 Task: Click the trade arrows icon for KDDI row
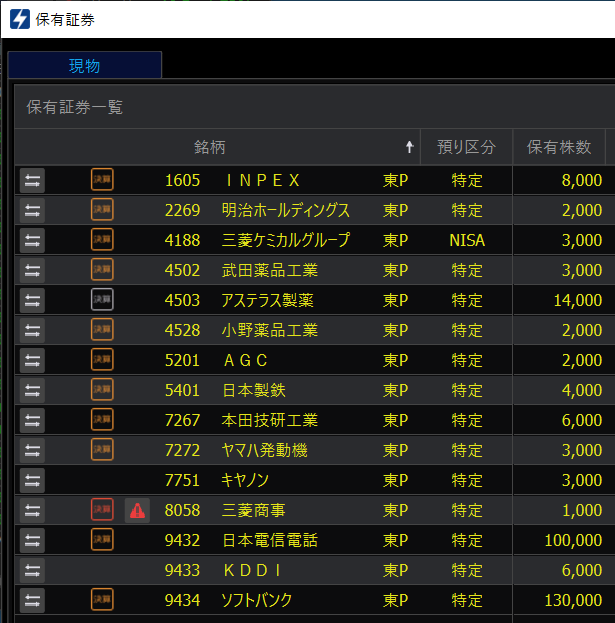point(32,570)
